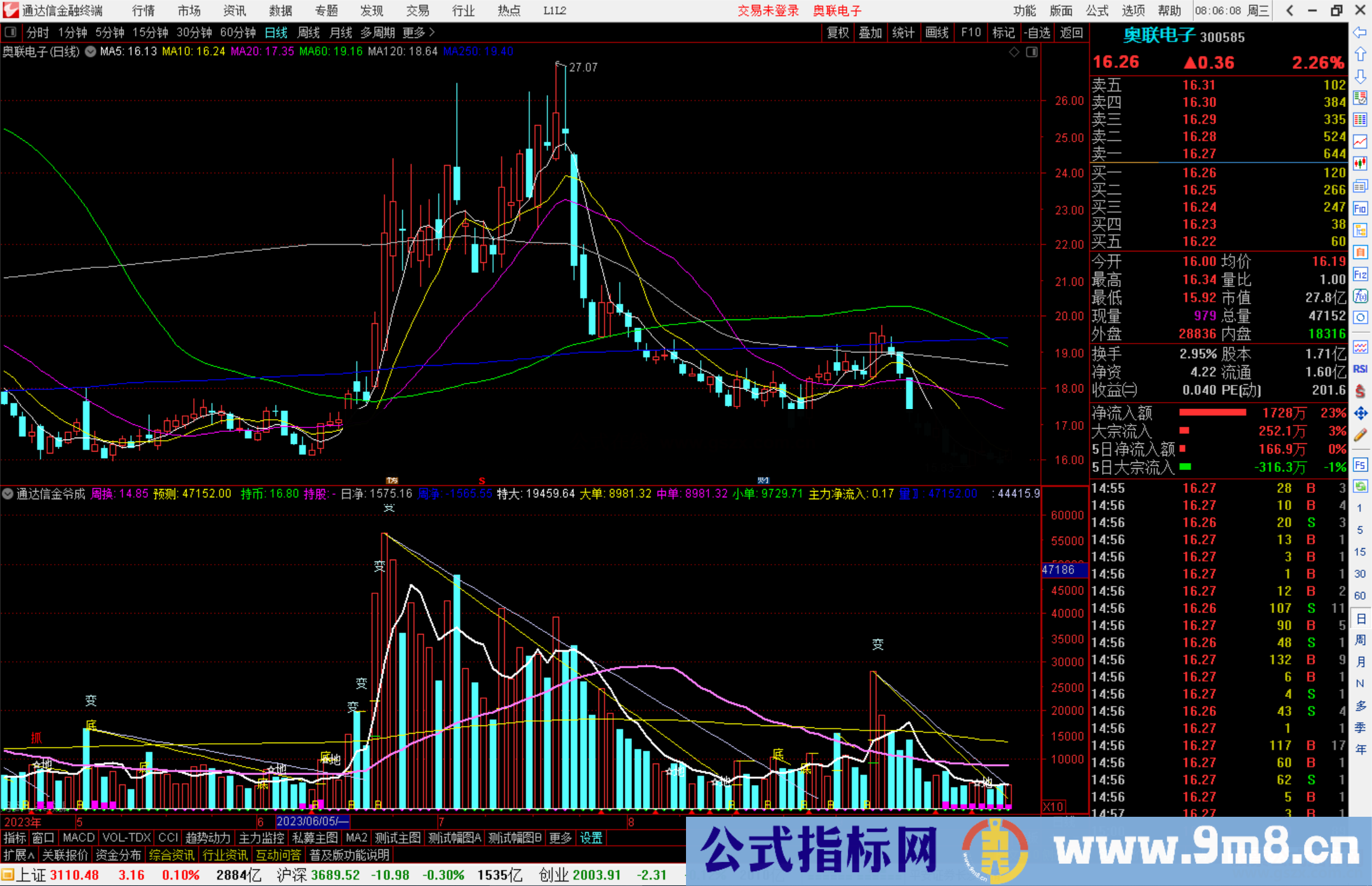This screenshot has height=886, width=1372.
Task: Click the 奥联电子 300585 stock name header
Action: click(1184, 36)
